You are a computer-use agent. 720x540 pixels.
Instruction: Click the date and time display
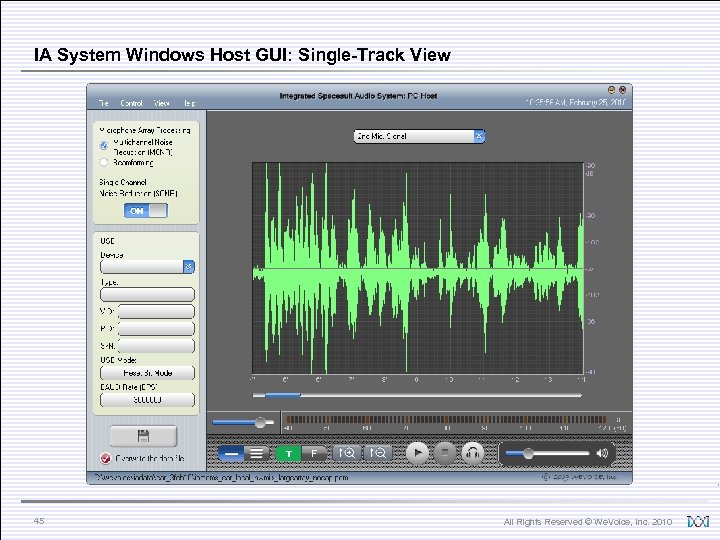575,102
